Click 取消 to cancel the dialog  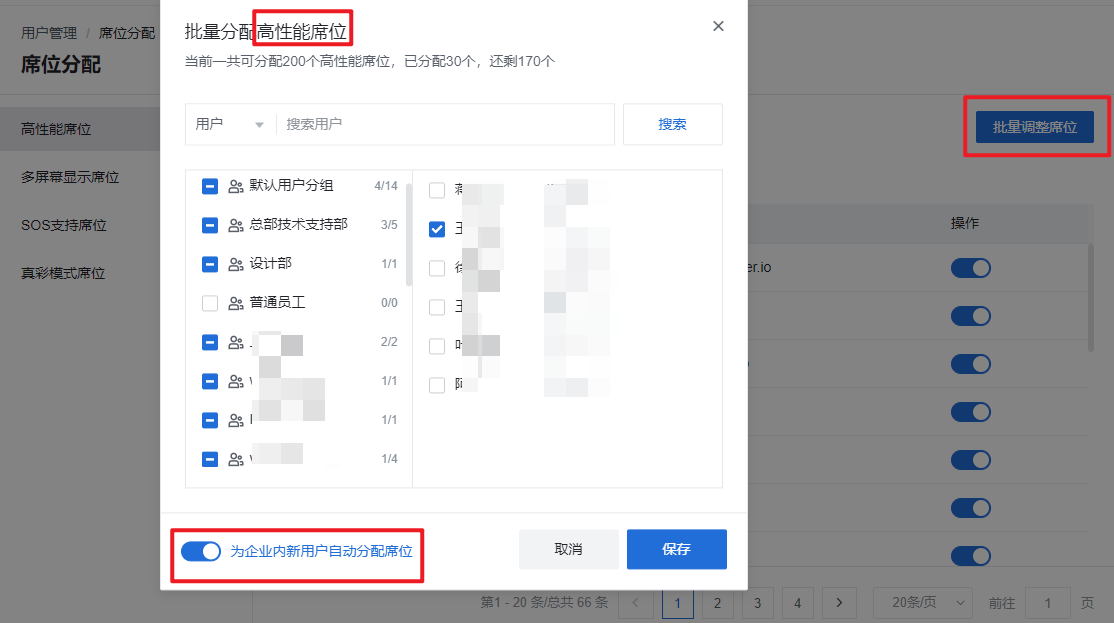click(x=568, y=549)
